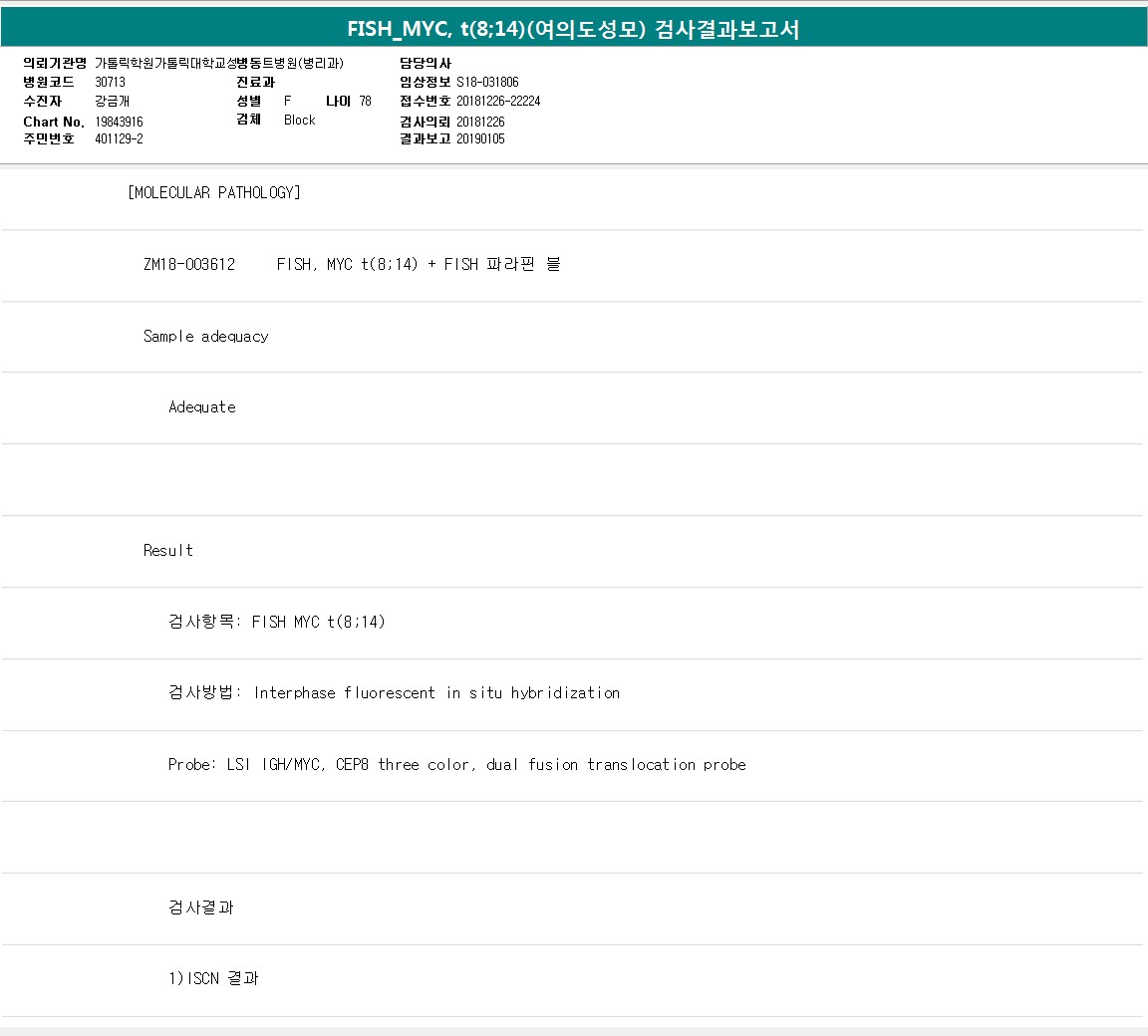Click the institution name 가톨릭학원가톨릭대학교성빈센트병원(병리과)

pyautogui.click(x=219, y=63)
